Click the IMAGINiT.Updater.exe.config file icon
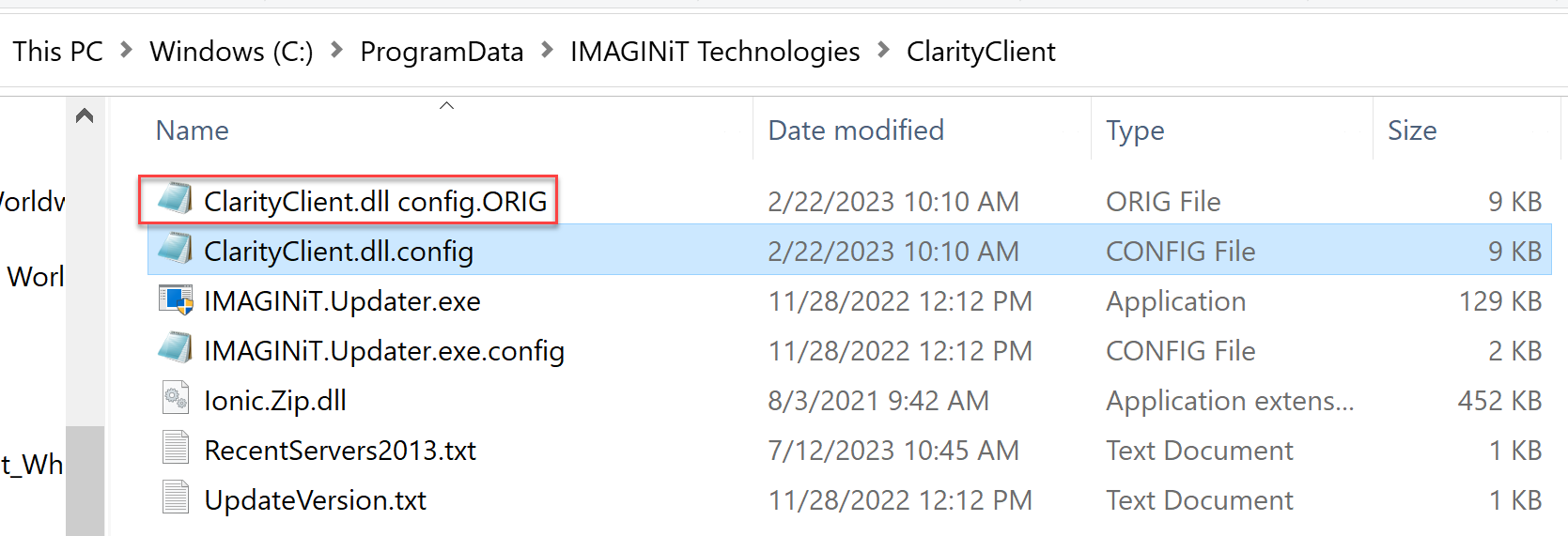This screenshot has width=1568, height=536. [x=176, y=349]
